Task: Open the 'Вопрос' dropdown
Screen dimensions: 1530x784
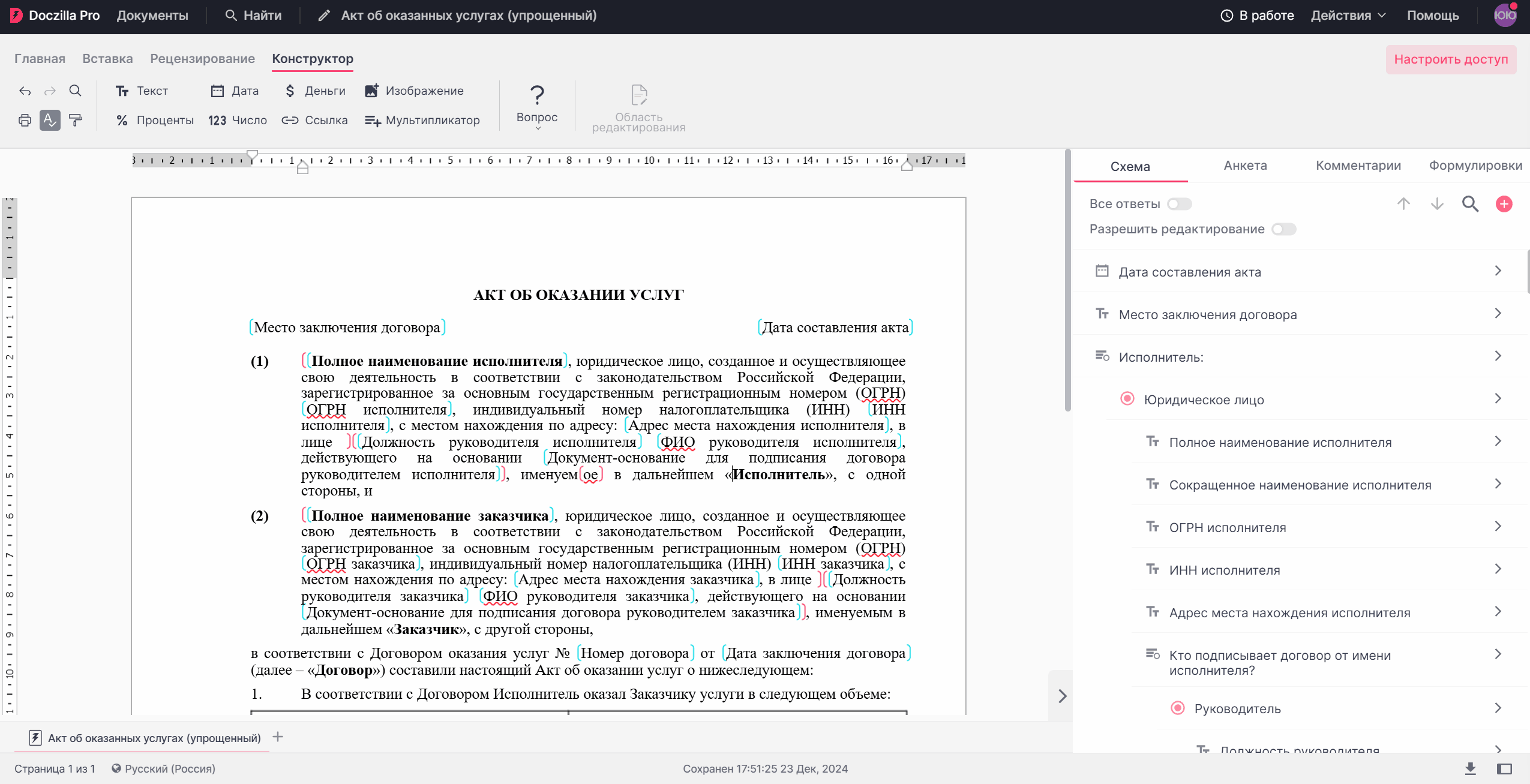Action: point(537,107)
